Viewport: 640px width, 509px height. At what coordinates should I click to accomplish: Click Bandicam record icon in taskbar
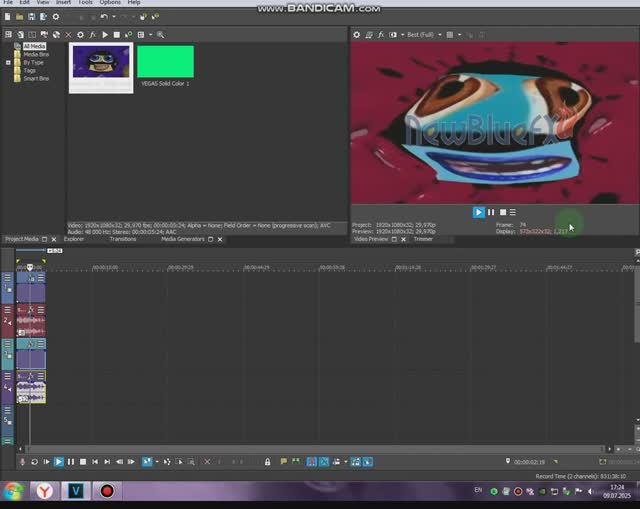(x=107, y=491)
